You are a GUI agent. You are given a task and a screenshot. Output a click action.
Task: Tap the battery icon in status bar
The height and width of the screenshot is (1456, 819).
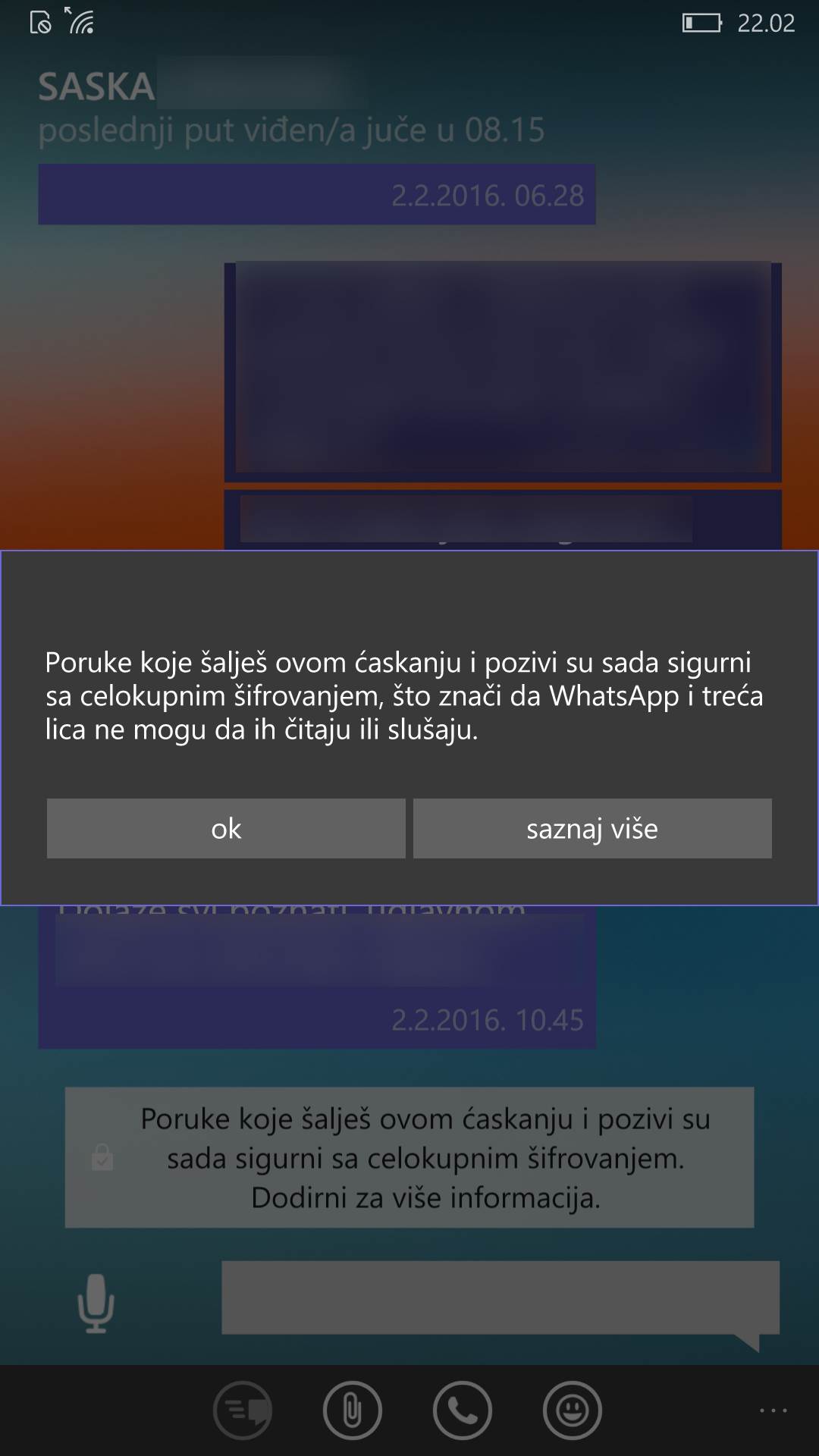point(702,23)
